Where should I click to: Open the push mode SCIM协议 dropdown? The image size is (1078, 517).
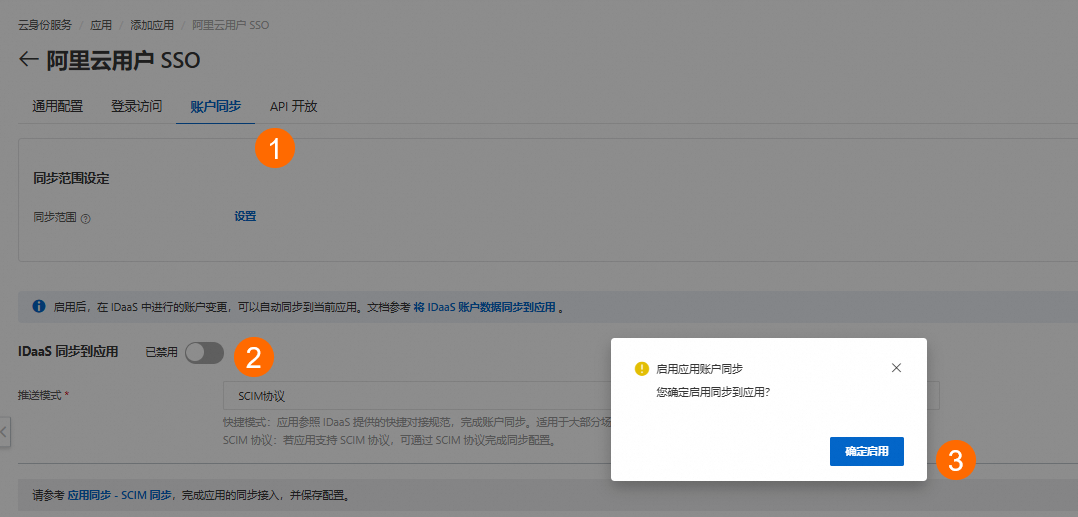581,396
